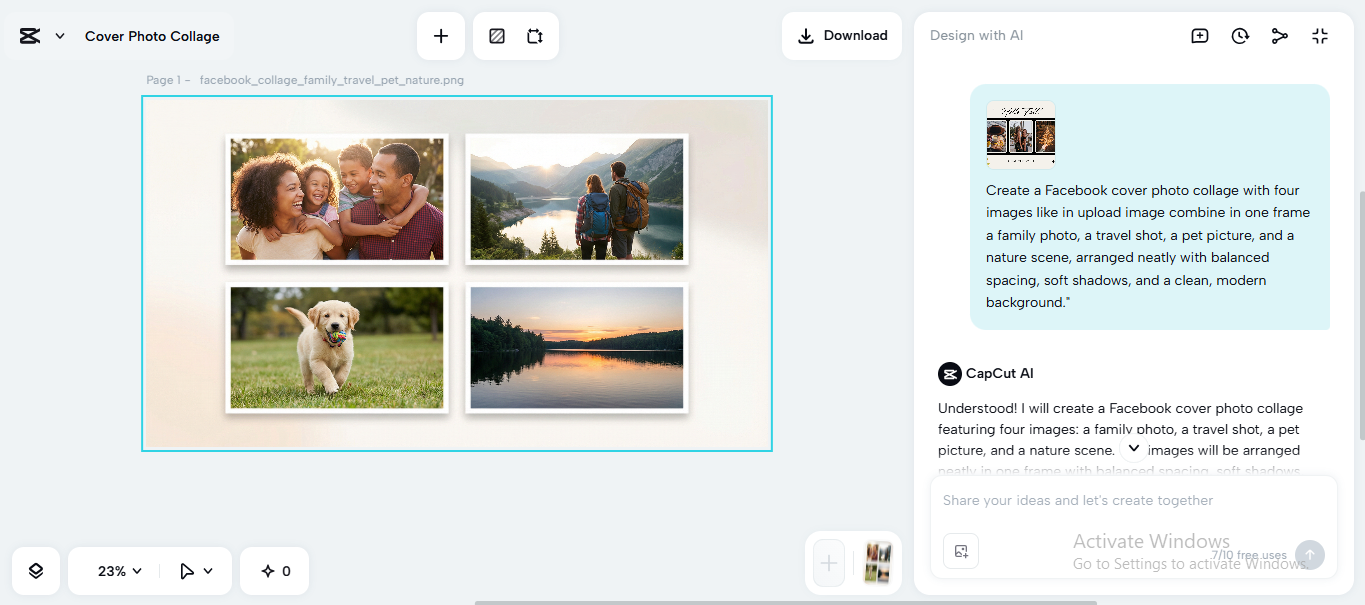The height and width of the screenshot is (605, 1365).
Task: Attach an image in the chat input box
Action: point(961,550)
